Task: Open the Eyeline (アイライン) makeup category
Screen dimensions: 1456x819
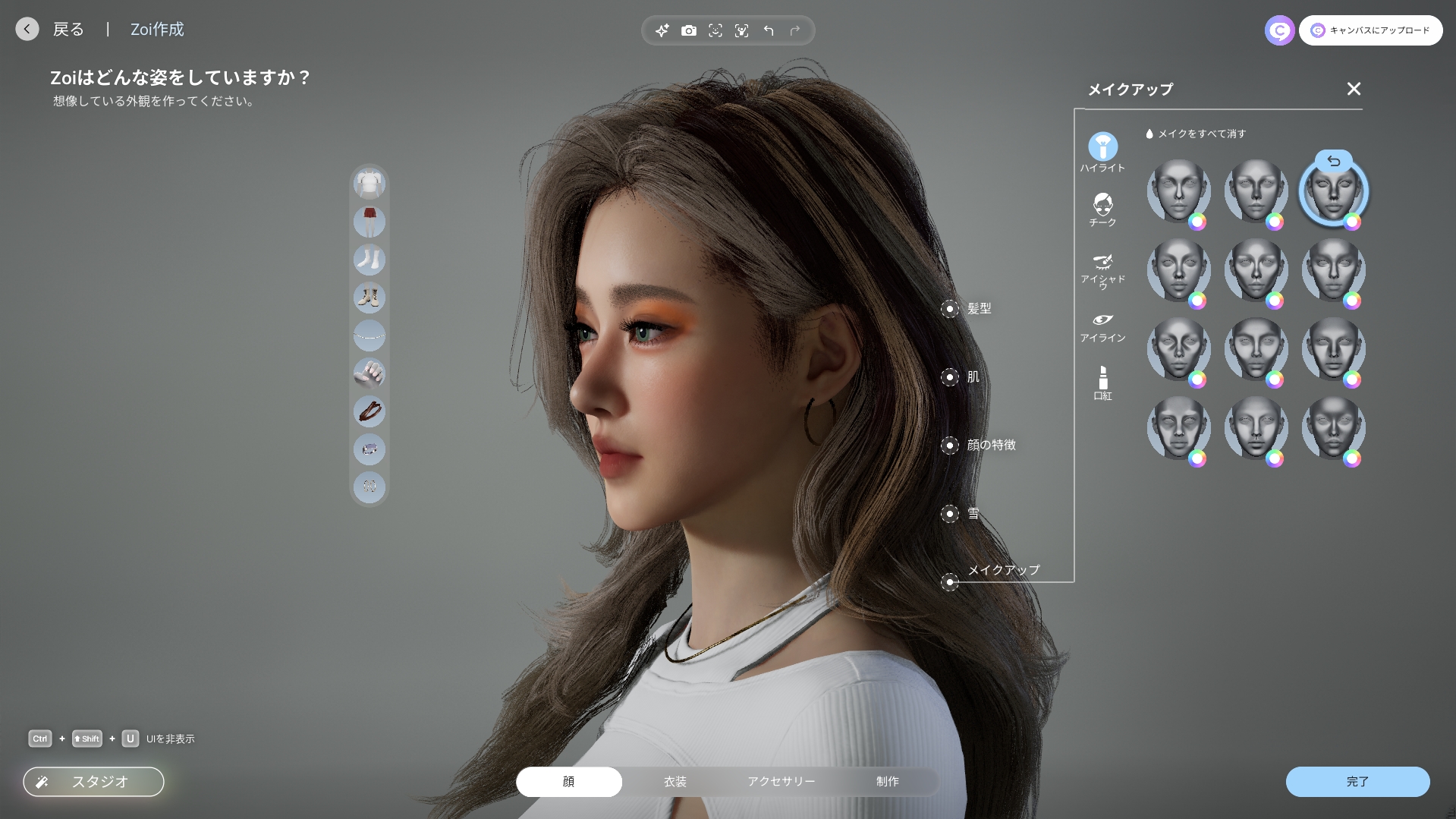Action: pyautogui.click(x=1102, y=326)
